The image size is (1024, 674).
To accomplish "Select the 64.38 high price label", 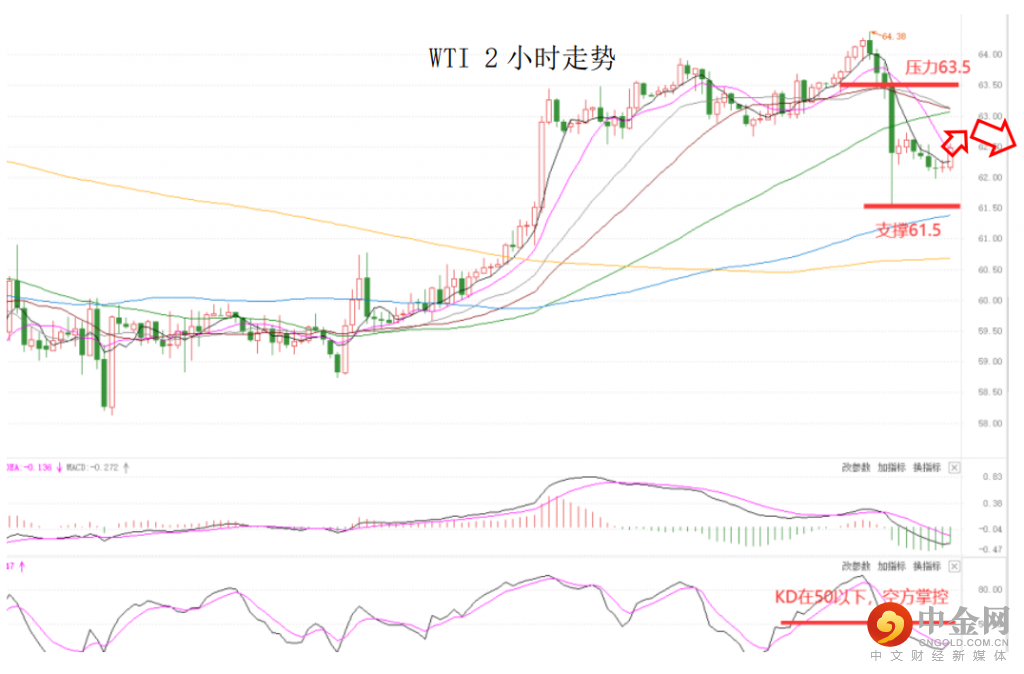I will [894, 36].
